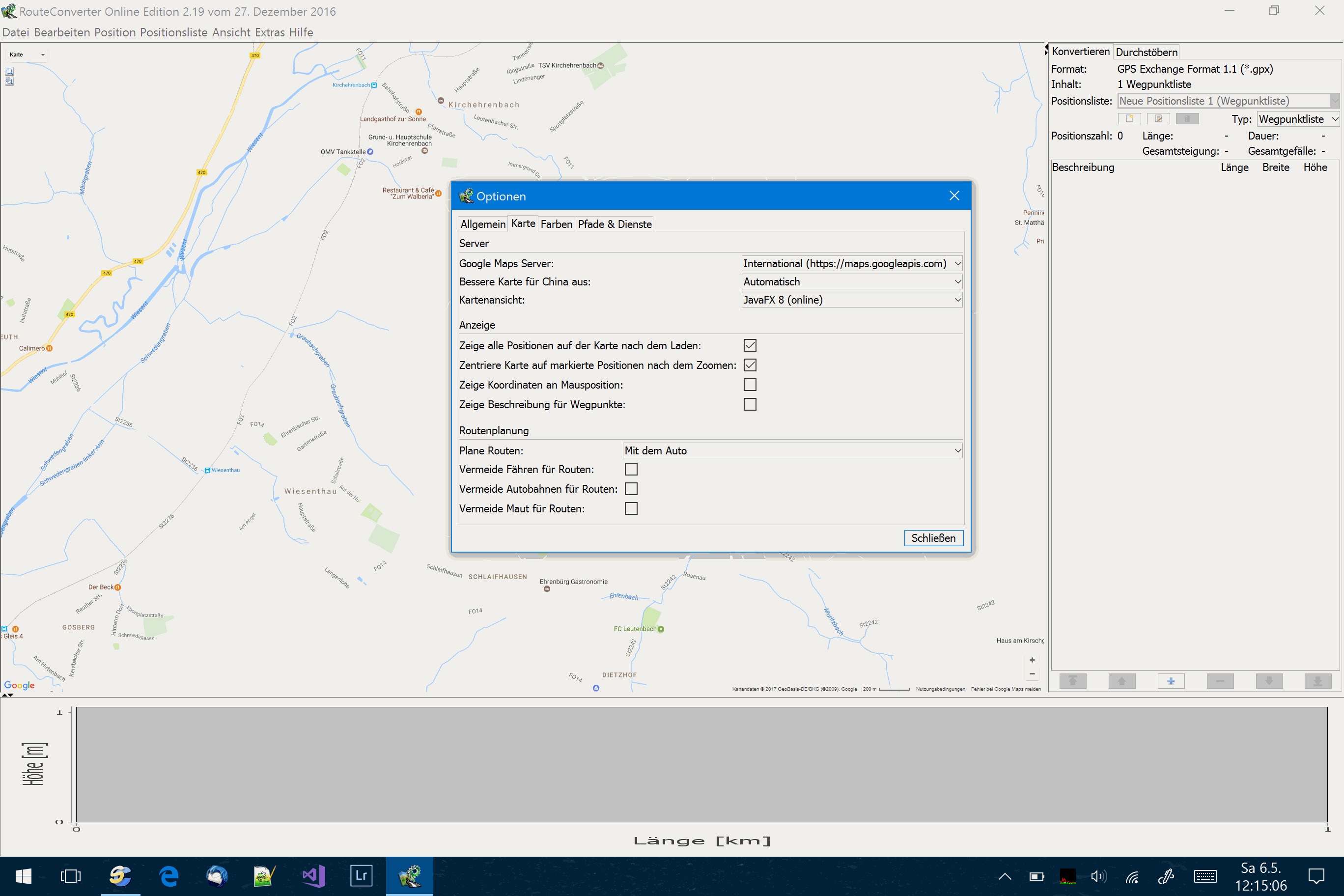Open the Google Maps Server dropdown
Screen dimensions: 1344x896
point(851,263)
